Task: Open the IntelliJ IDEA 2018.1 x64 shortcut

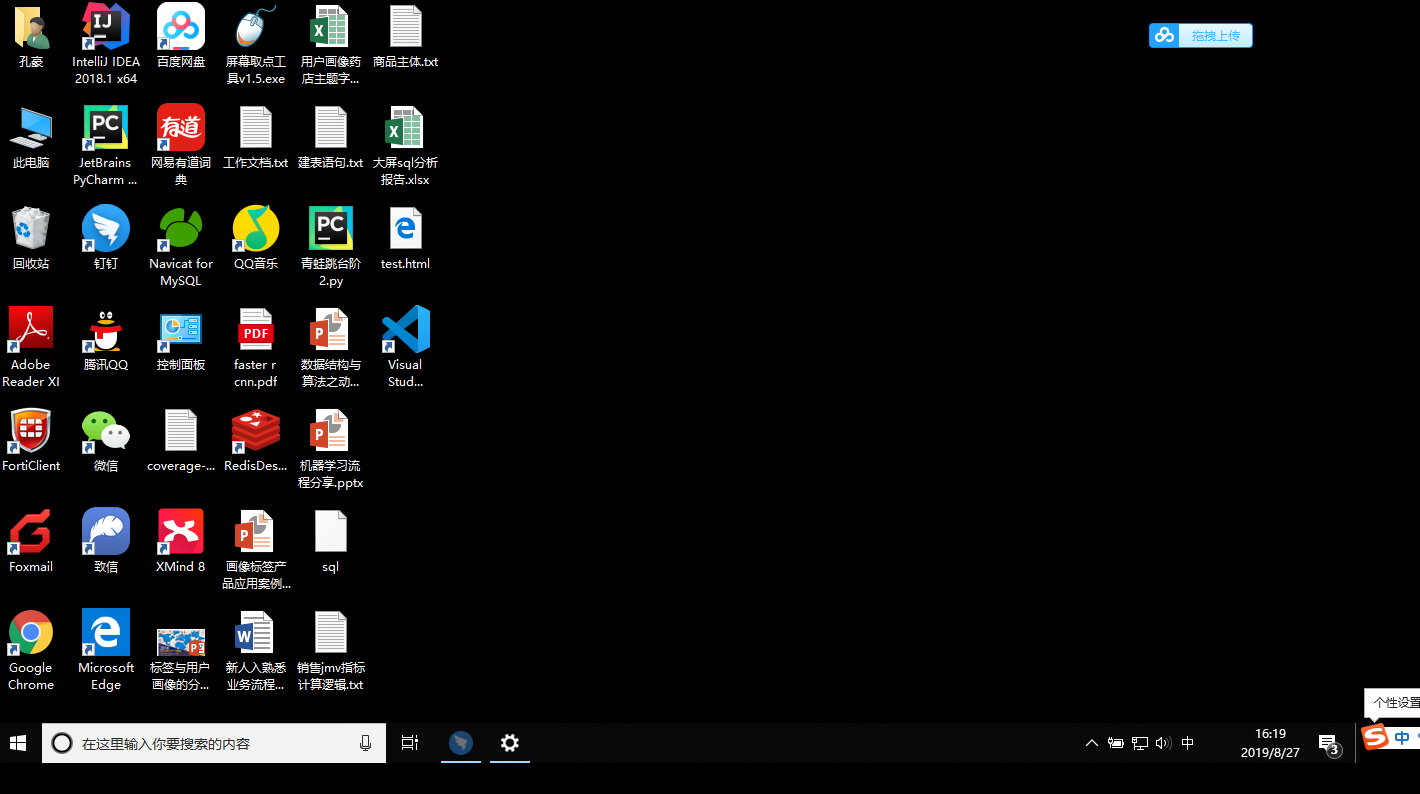Action: (106, 43)
